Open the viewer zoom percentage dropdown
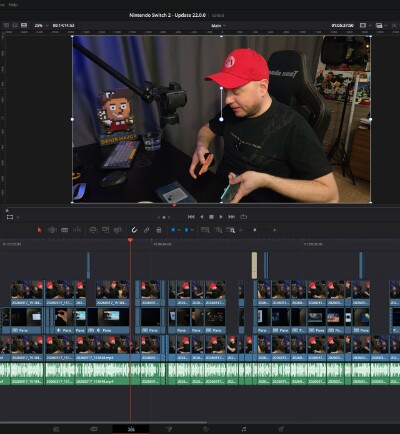 (41, 26)
